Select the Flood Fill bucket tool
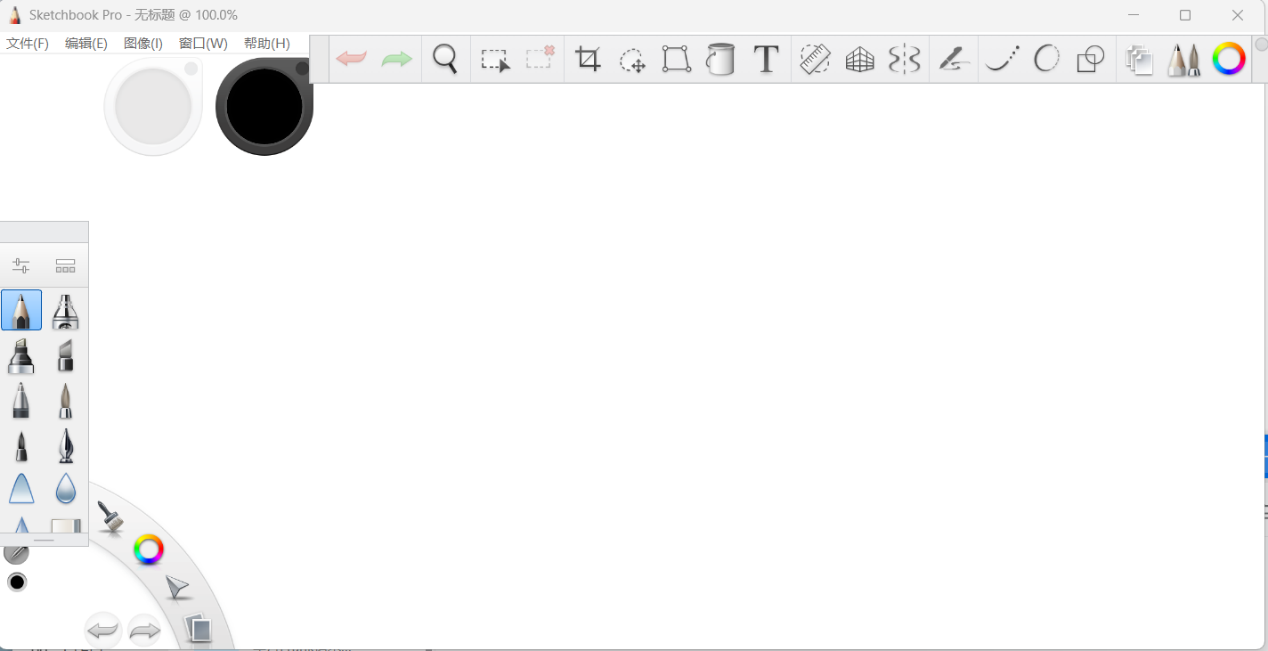Screen dimensions: 1268x651 tap(720, 59)
